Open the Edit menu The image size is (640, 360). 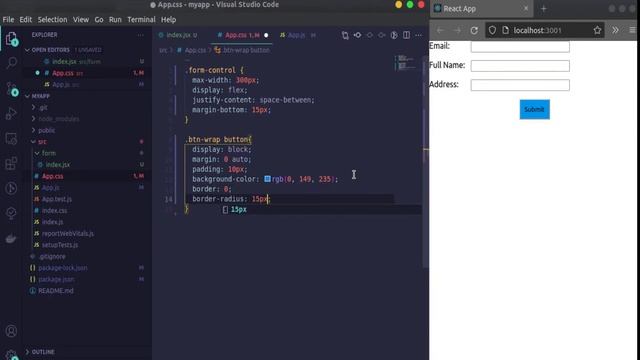pos(25,20)
